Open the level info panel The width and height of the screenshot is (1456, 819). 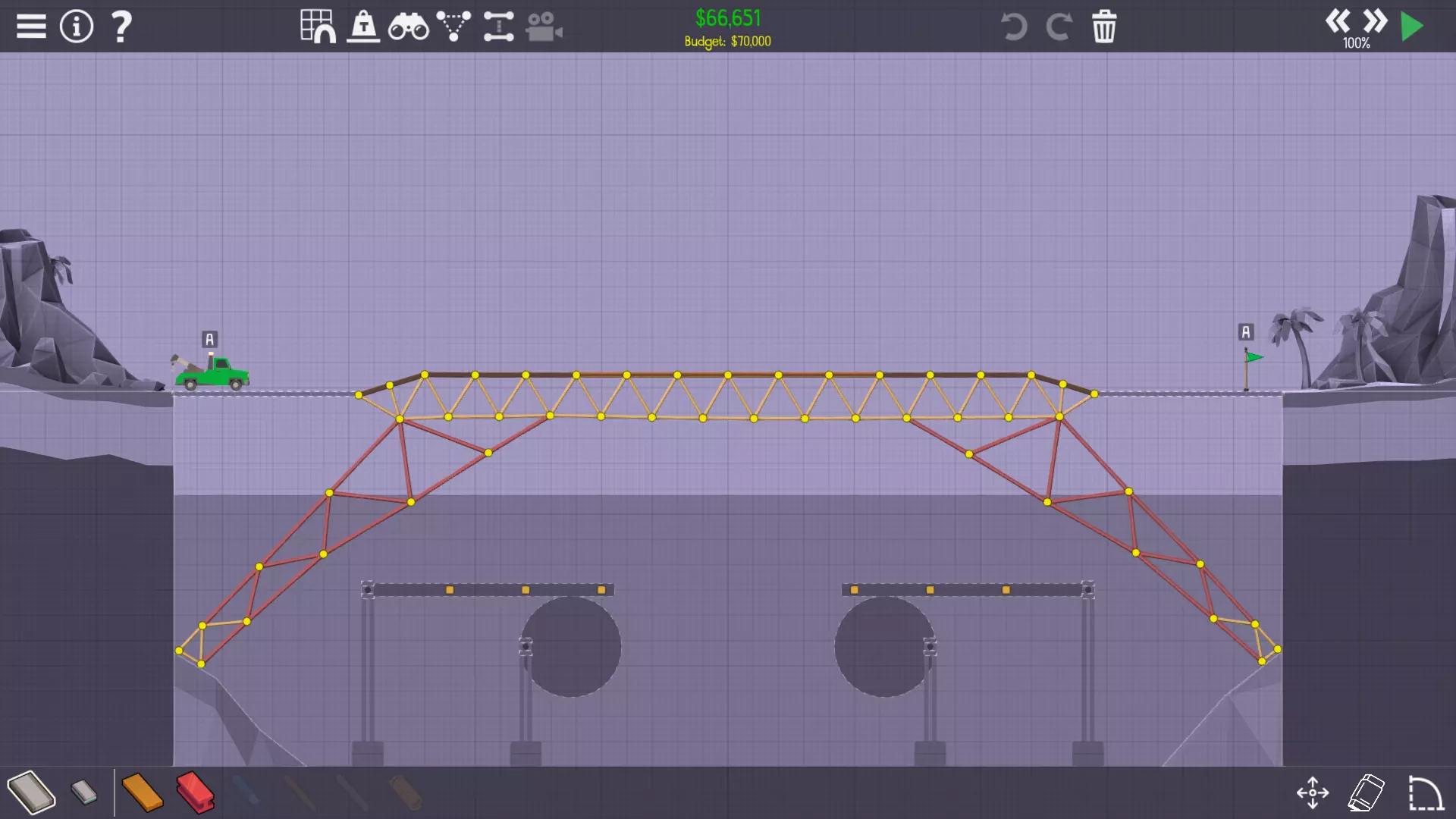click(x=77, y=27)
